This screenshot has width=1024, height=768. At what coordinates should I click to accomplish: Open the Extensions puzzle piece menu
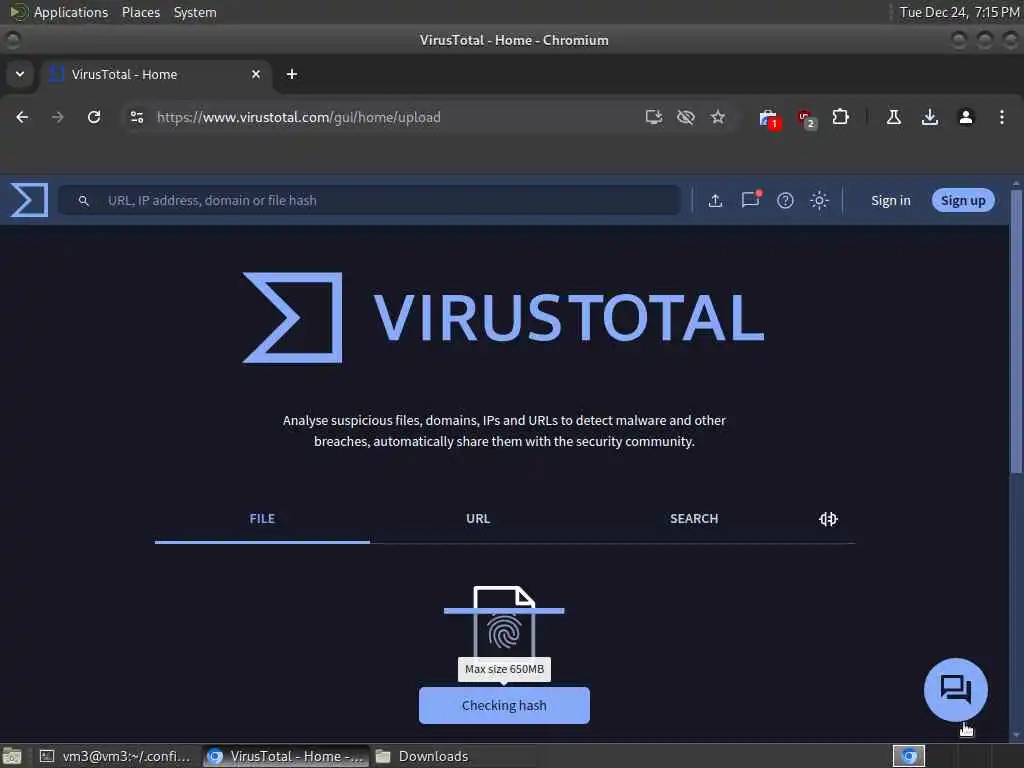[x=840, y=117]
